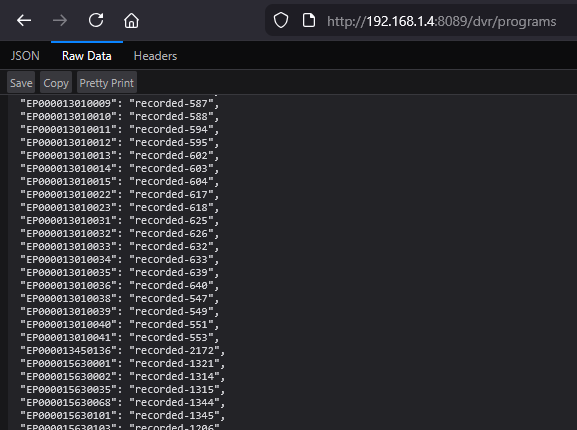Click the value "recorded-594"
This screenshot has width=577, height=430.
[171, 129]
